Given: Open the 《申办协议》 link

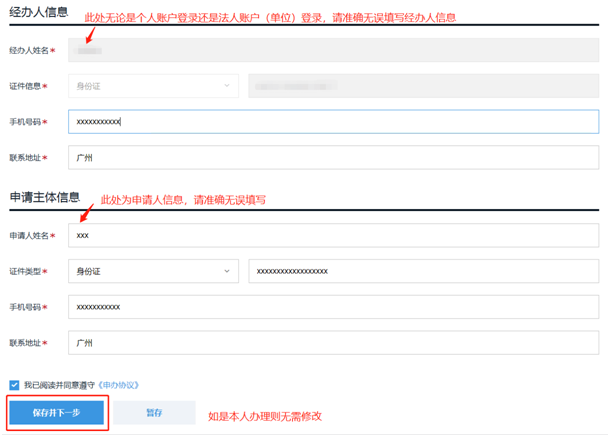Looking at the screenshot, I should (118, 385).
